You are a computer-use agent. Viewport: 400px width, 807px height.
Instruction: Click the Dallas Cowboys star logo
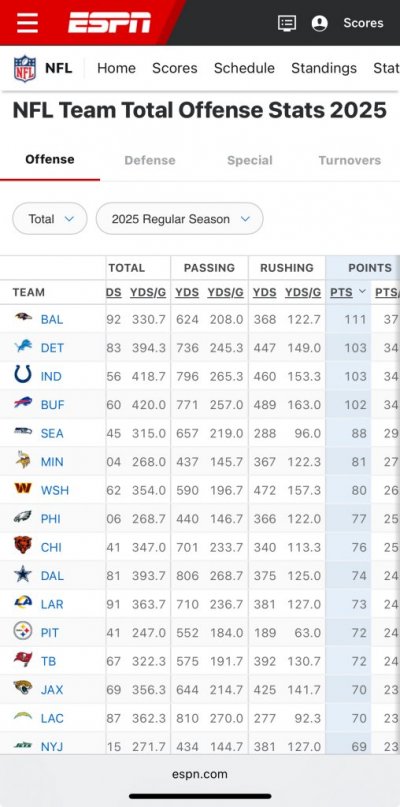pyautogui.click(x=23, y=573)
